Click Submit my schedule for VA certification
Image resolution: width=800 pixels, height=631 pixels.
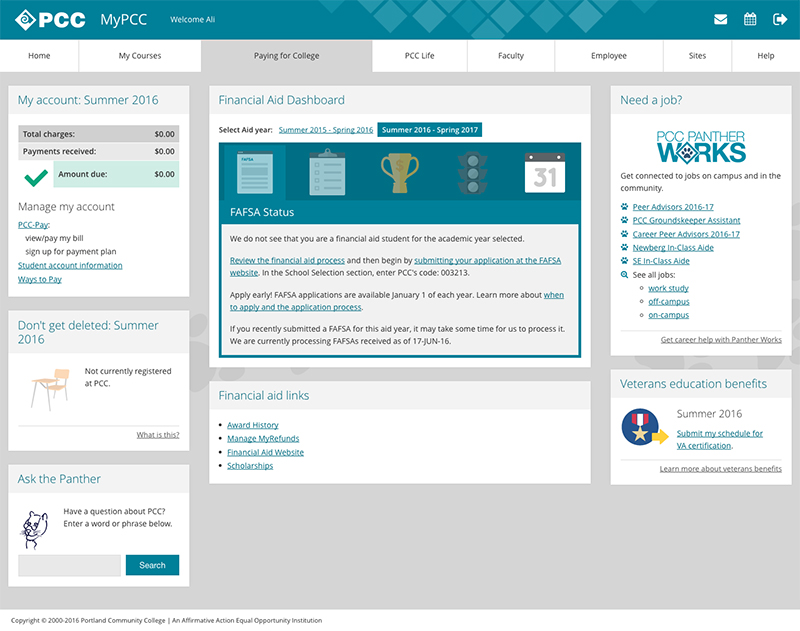coord(719,439)
